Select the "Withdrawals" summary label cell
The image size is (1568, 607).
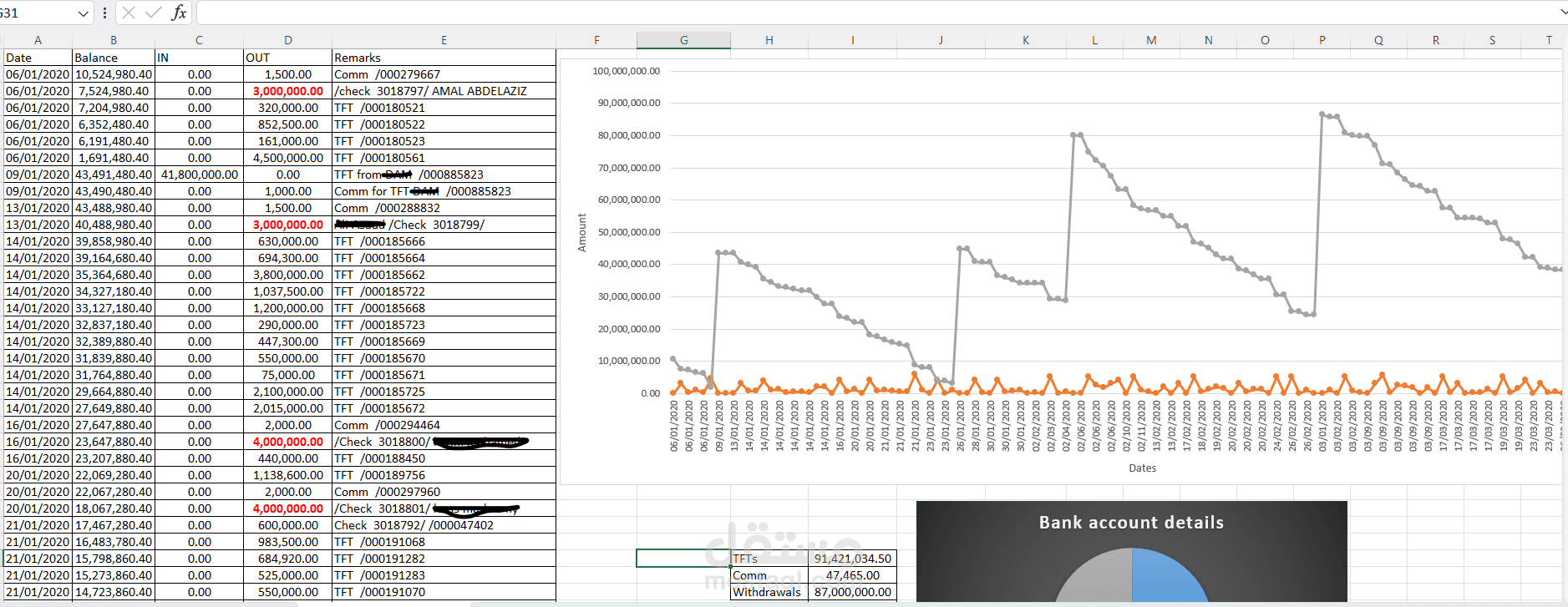click(769, 592)
